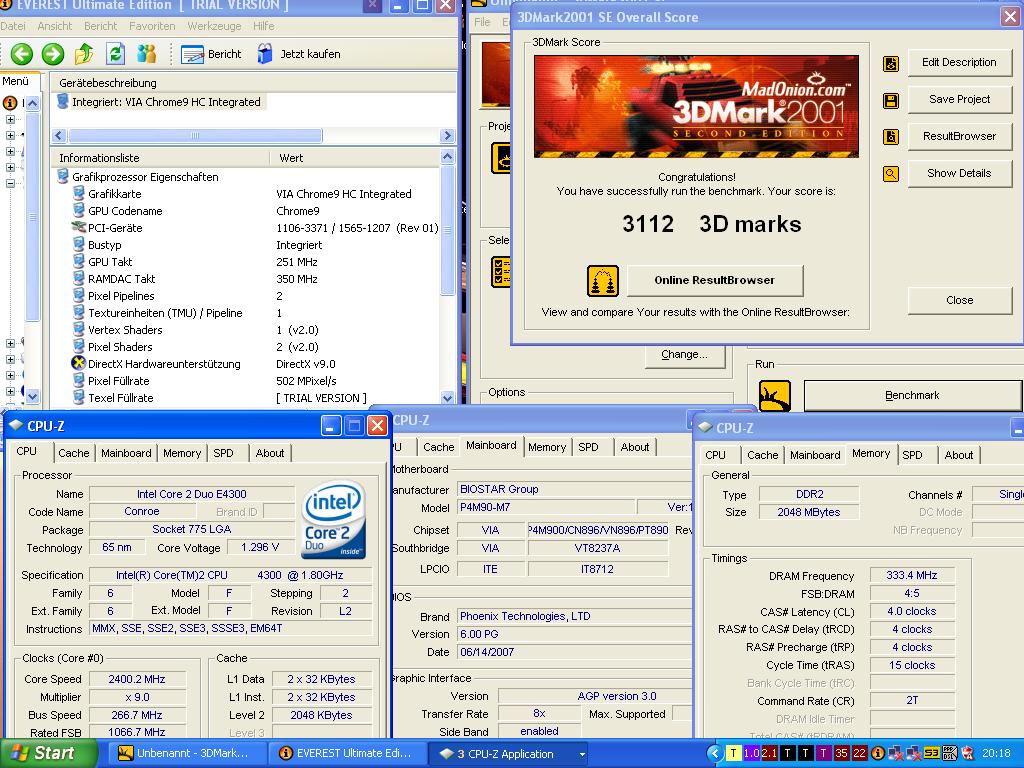The width and height of the screenshot is (1024, 768).
Task: Click the Benchmark run icon
Action: (775, 396)
